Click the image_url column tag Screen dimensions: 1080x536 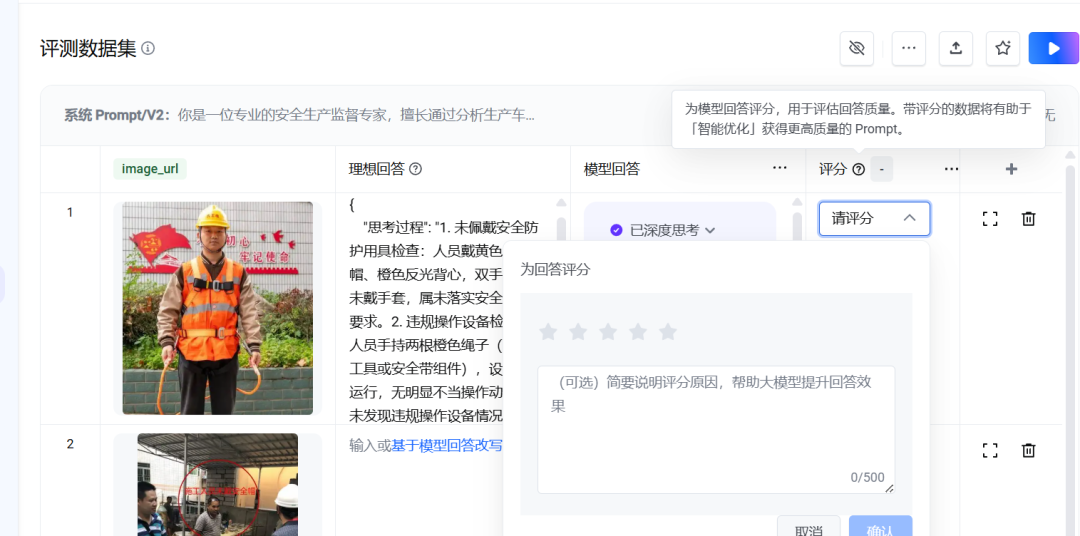click(x=150, y=169)
